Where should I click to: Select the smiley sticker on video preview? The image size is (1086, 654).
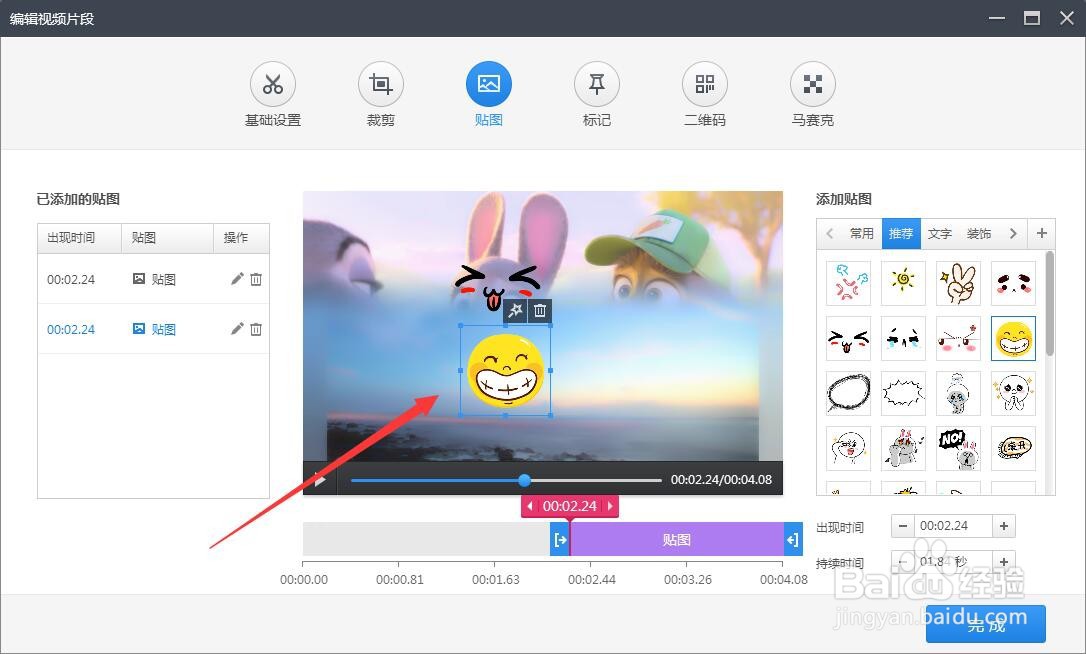(506, 371)
